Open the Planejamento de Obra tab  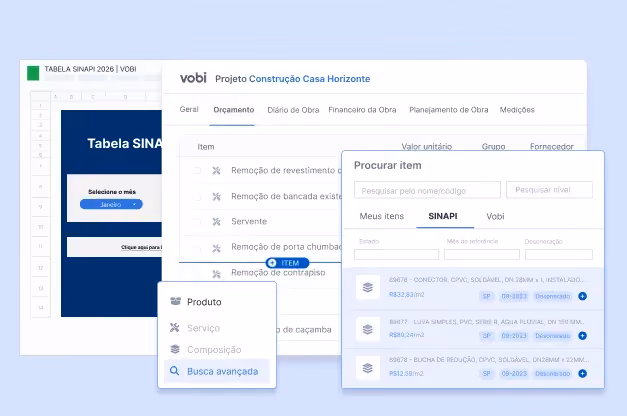coord(449,110)
